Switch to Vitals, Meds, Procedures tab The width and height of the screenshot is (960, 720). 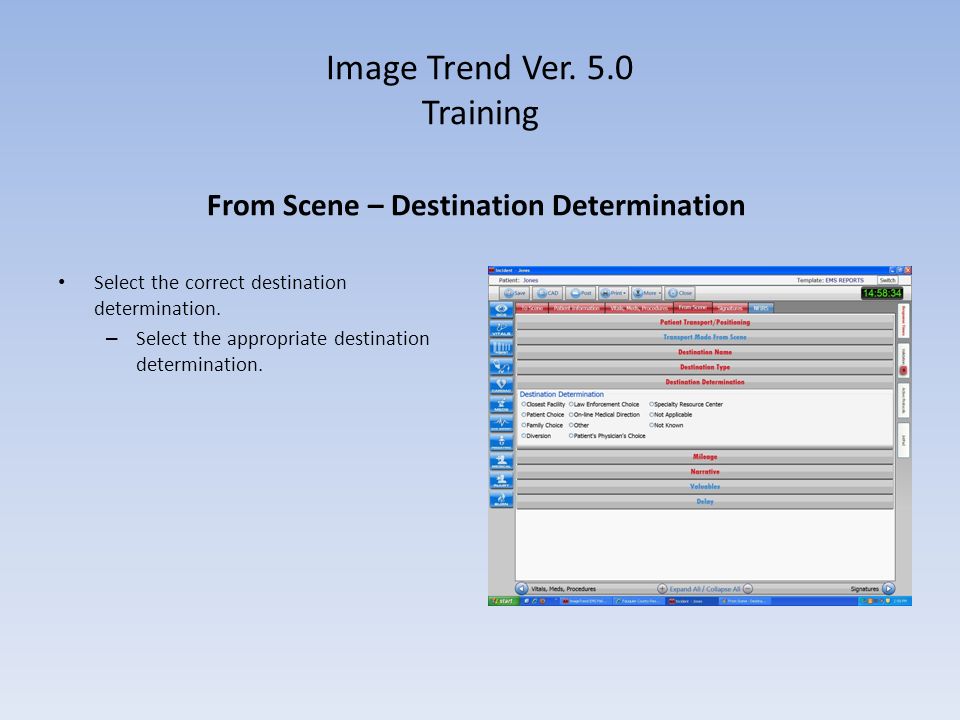(639, 308)
